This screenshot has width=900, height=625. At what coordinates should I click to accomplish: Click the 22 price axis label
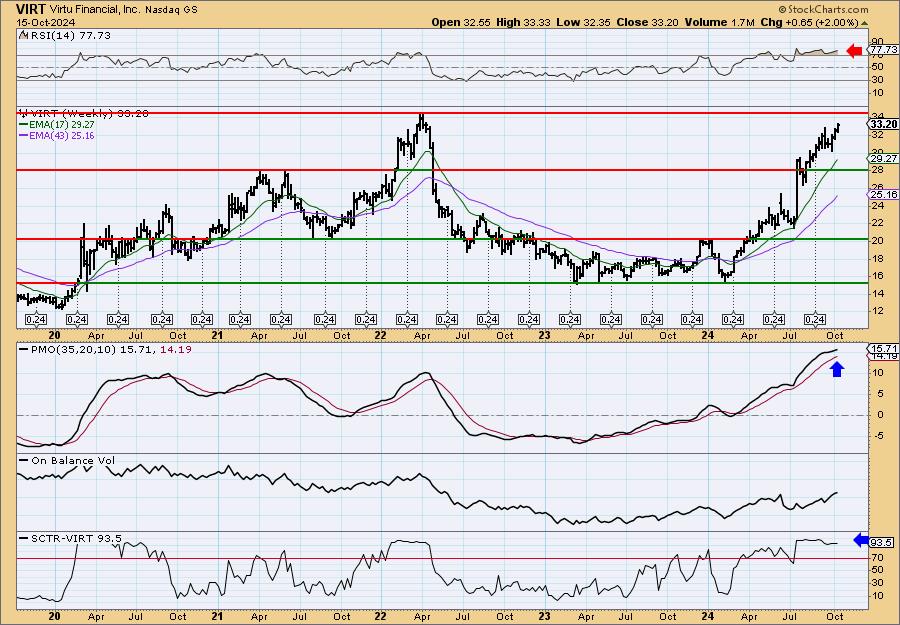pos(877,223)
